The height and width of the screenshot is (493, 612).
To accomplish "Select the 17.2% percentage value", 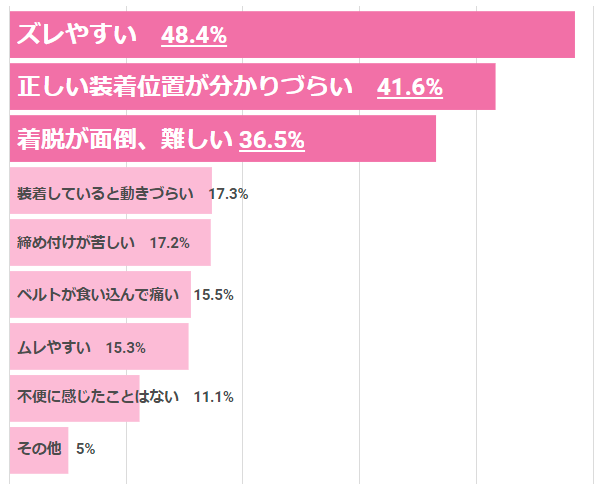I will (x=169, y=243).
